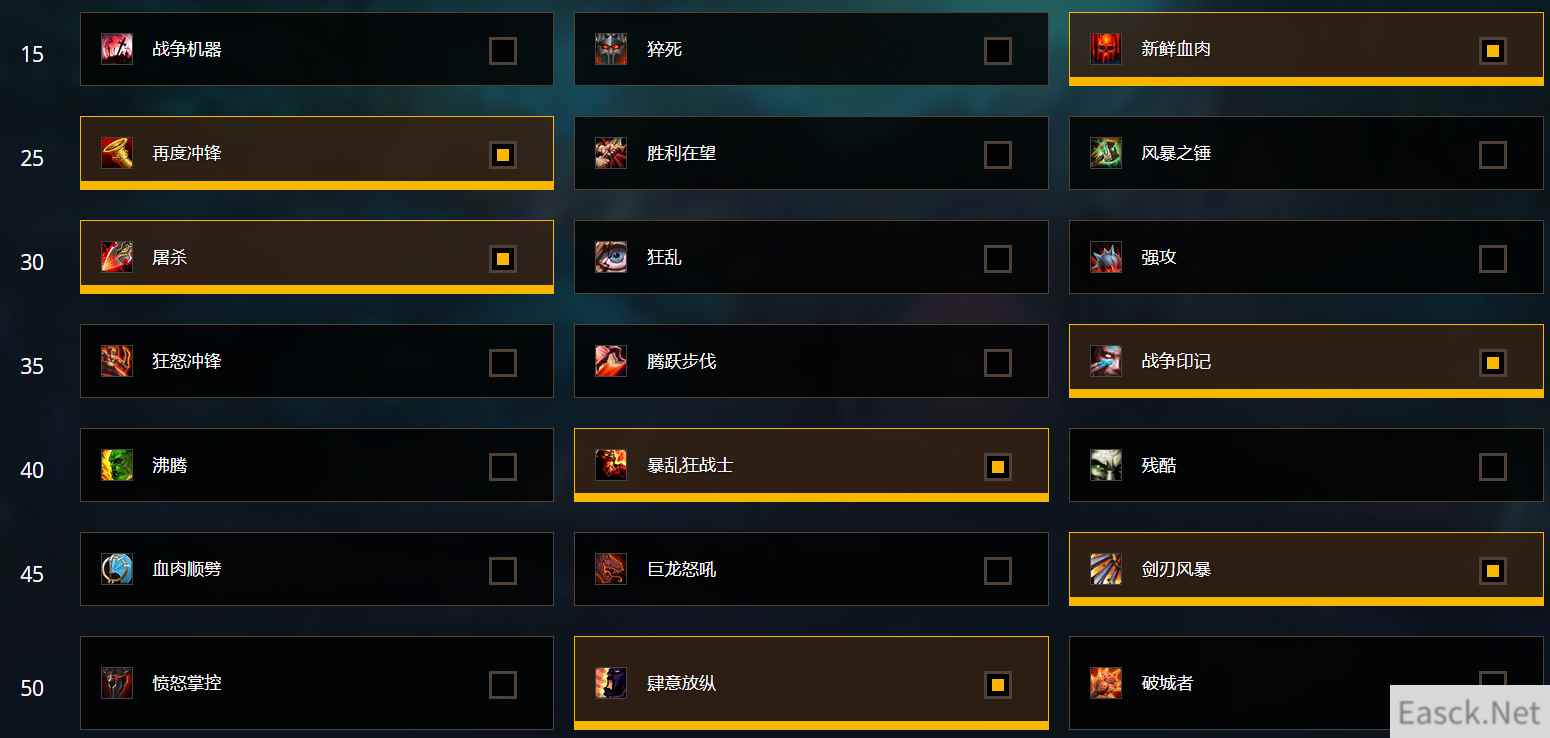Click the selected 肆意放纵 talent row

[811, 683]
